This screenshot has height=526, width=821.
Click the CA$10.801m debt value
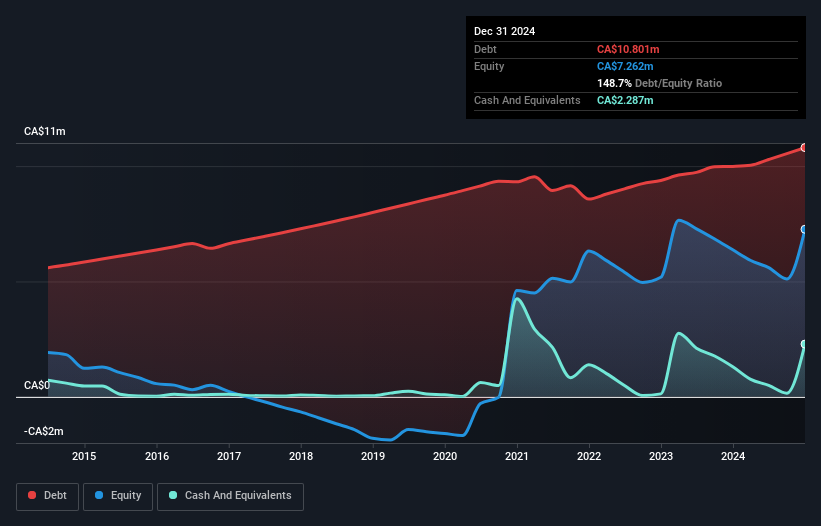[628, 49]
